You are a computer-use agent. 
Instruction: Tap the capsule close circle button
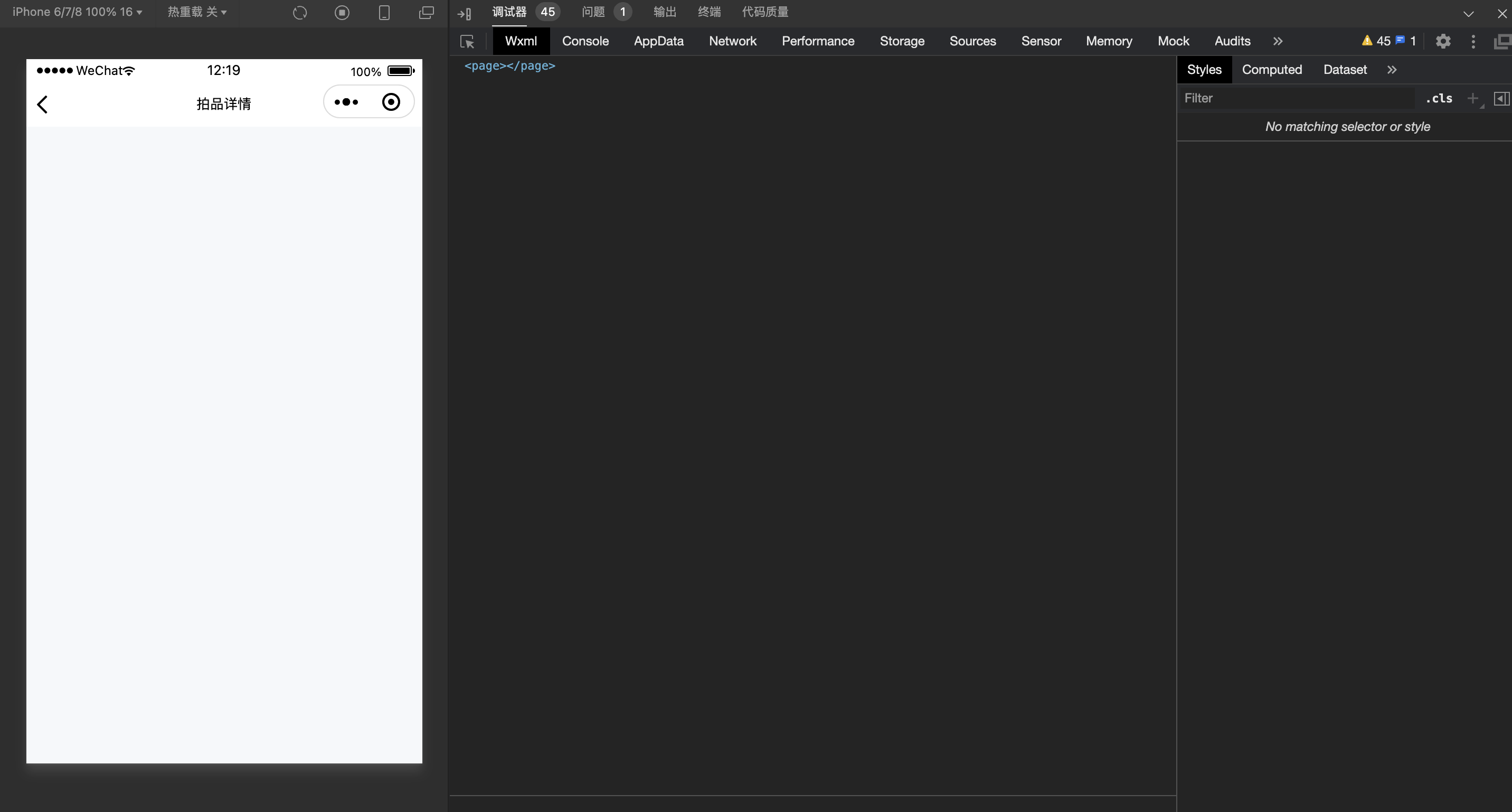coord(391,102)
